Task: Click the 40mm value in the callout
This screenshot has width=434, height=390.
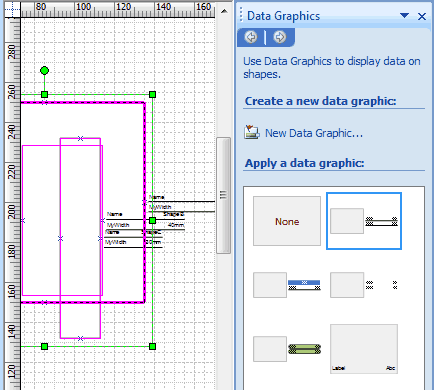Action: coord(176,225)
